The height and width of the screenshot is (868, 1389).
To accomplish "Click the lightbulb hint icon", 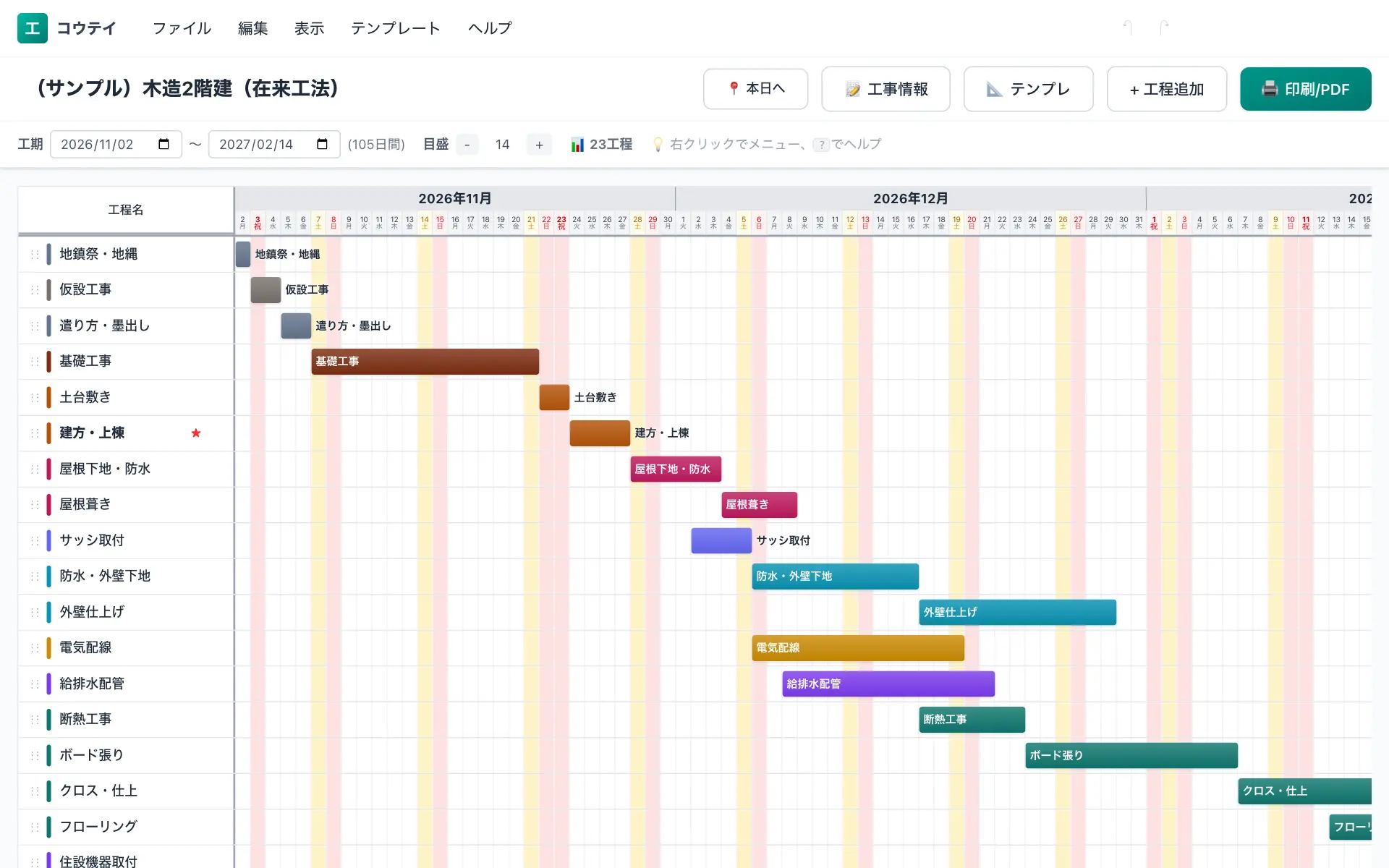I will 658,145.
